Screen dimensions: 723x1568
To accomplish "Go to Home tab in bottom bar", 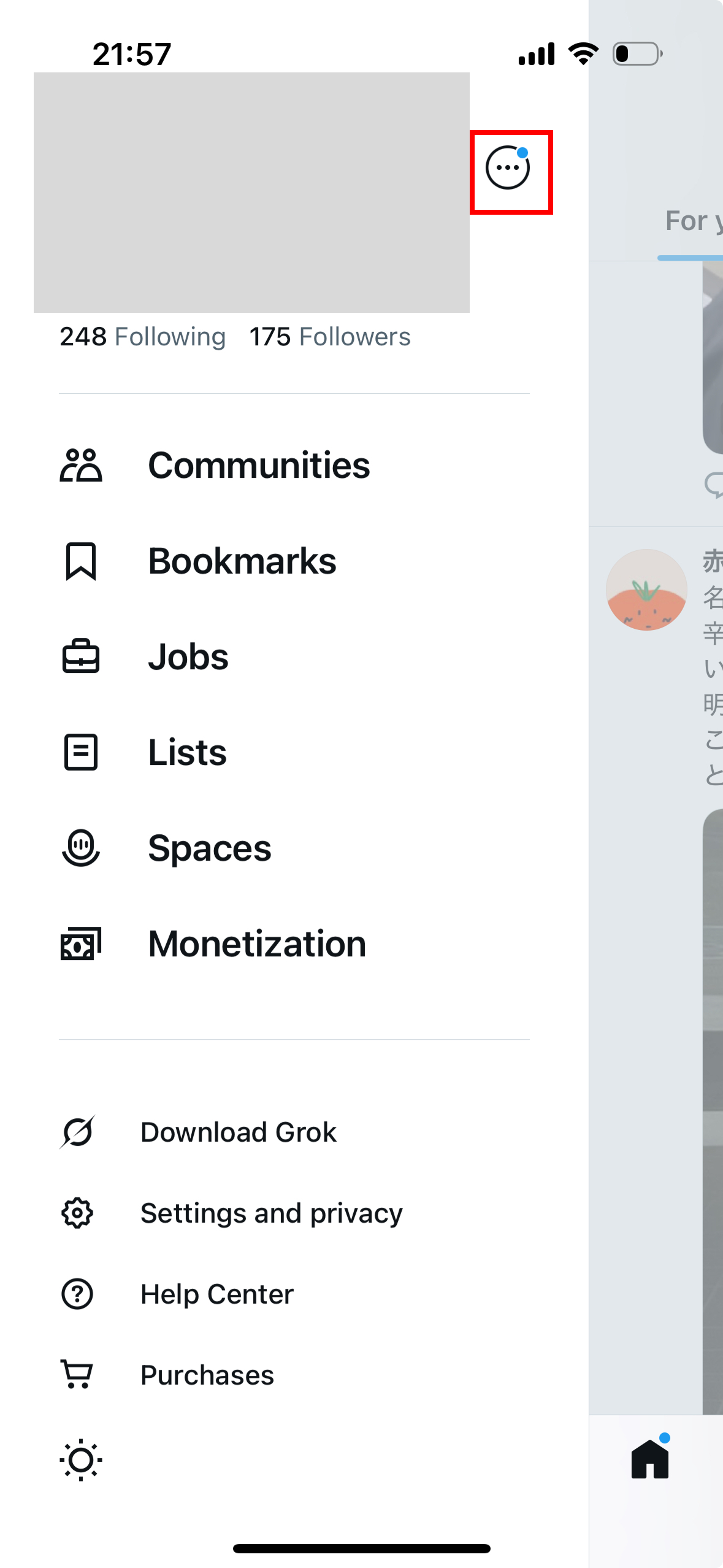I will [650, 1459].
